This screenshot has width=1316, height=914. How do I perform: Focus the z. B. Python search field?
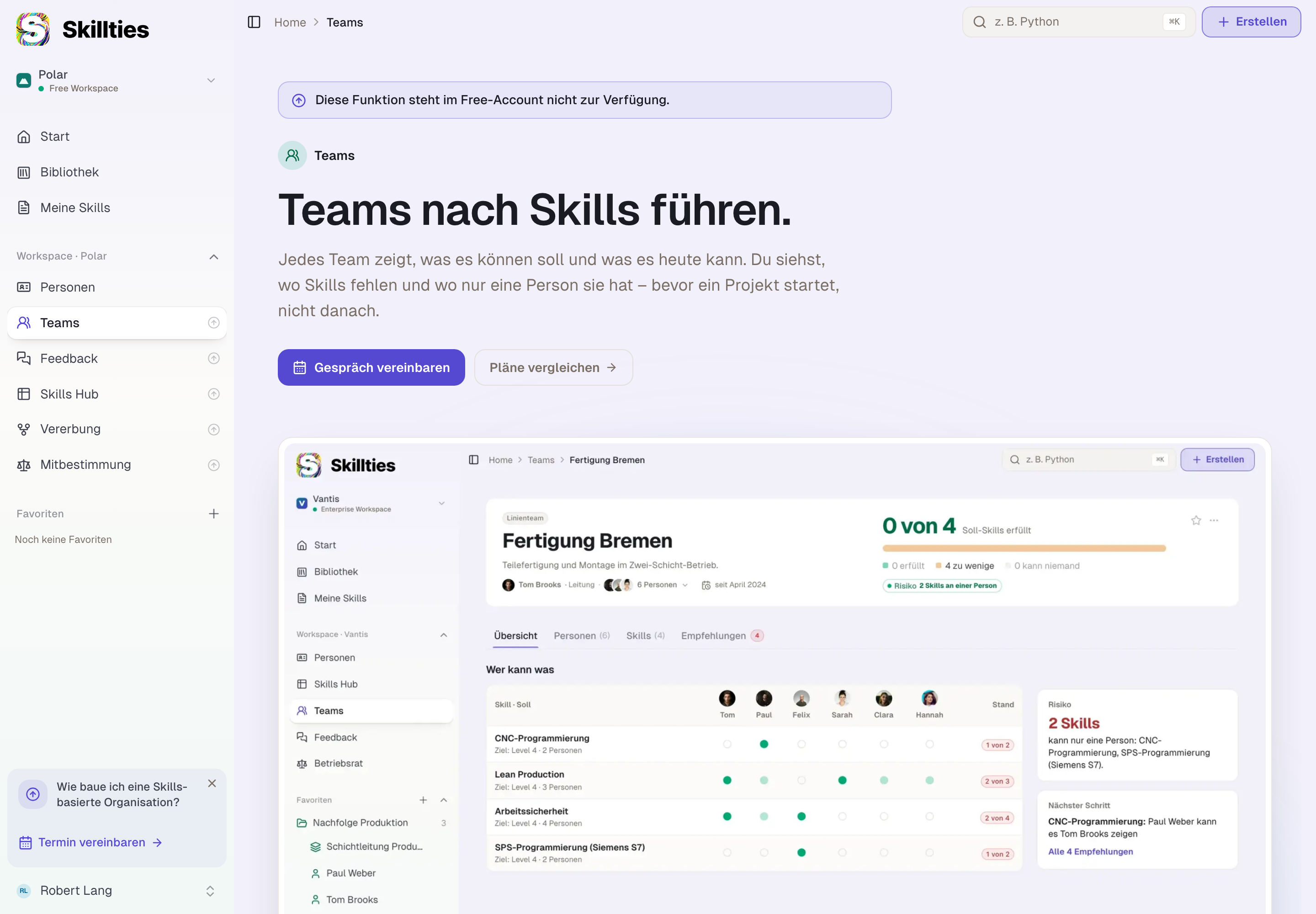(1078, 22)
